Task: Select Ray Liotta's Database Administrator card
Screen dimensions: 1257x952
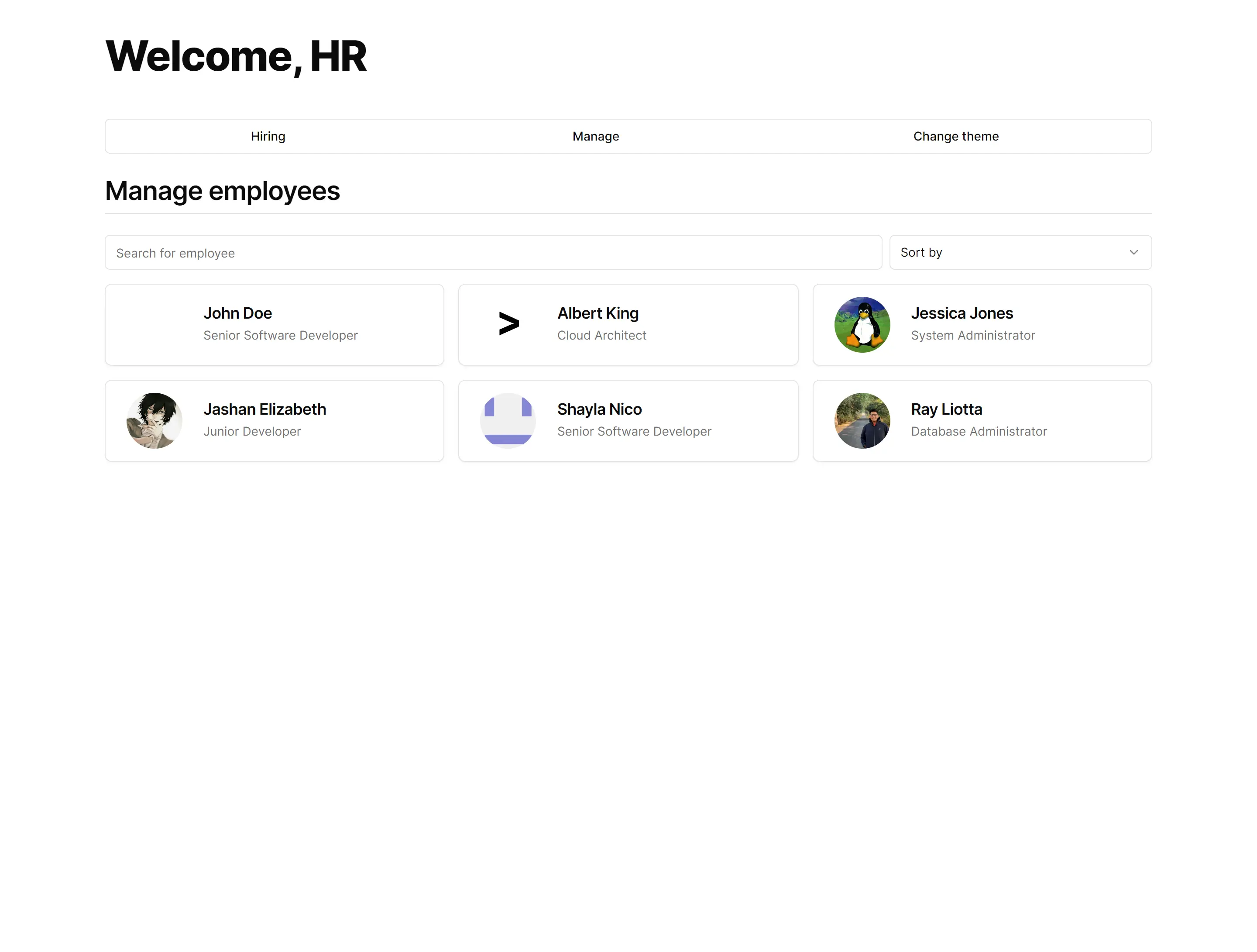Action: (982, 420)
